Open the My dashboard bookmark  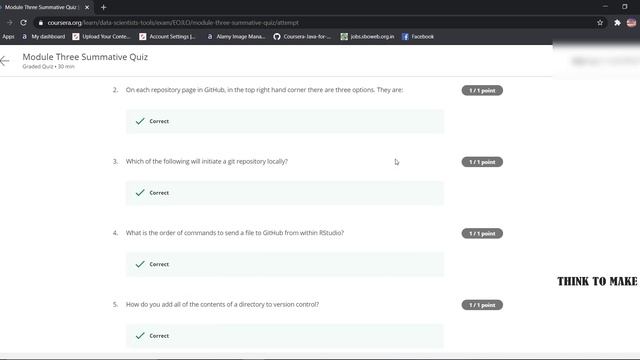(x=43, y=37)
